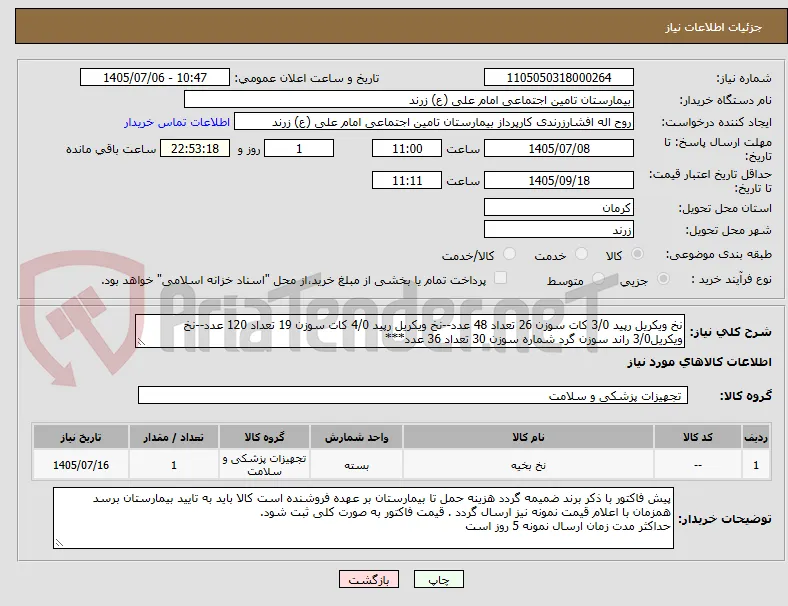Click the buyer organization name field

(x=409, y=99)
